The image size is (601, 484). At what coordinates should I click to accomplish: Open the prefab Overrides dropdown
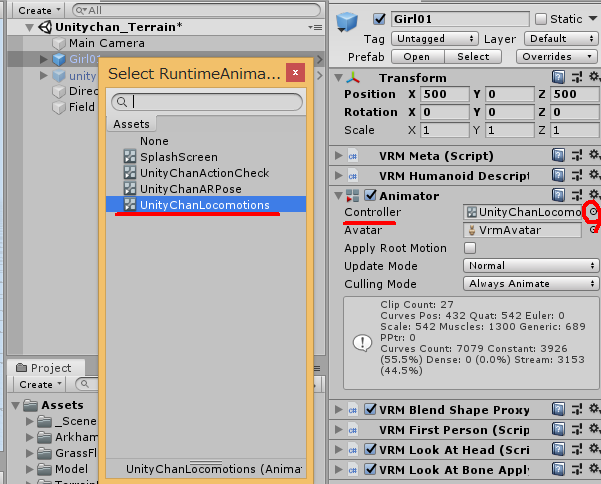pos(557,57)
